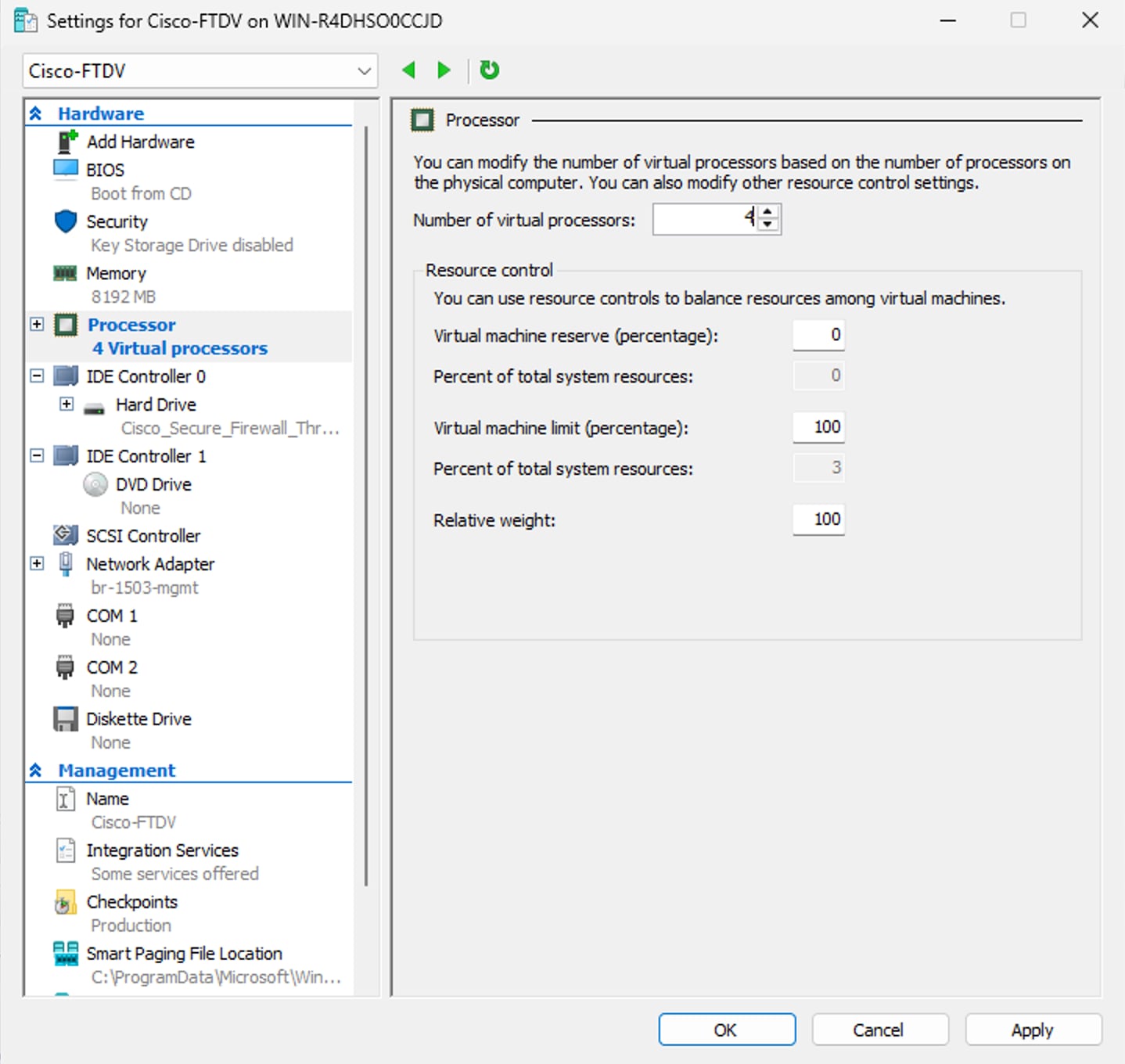This screenshot has height=1064, width=1125.
Task: Click the OK button
Action: (727, 1030)
